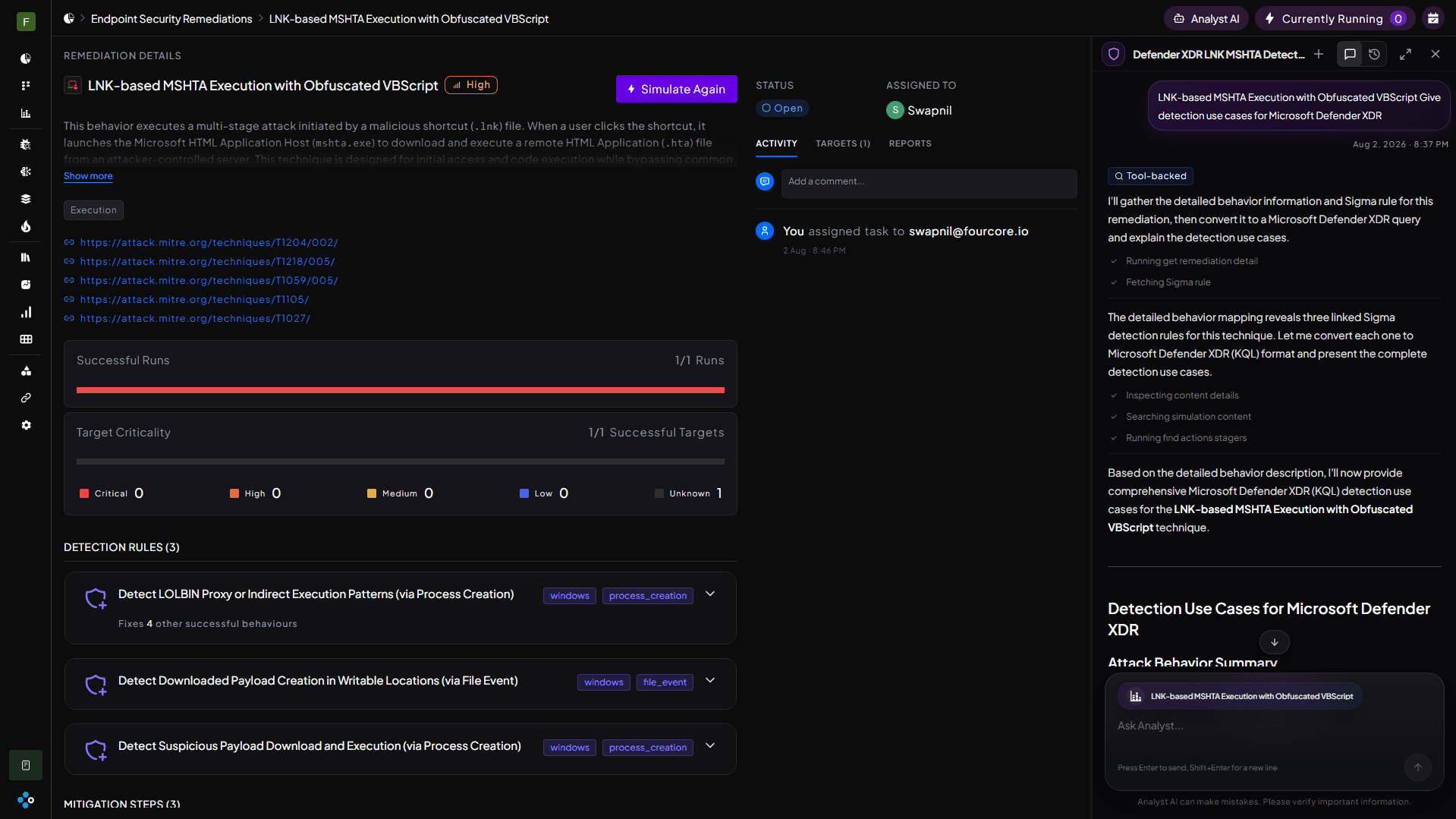
Task: Click the Tool-backed badge
Action: point(1150,176)
